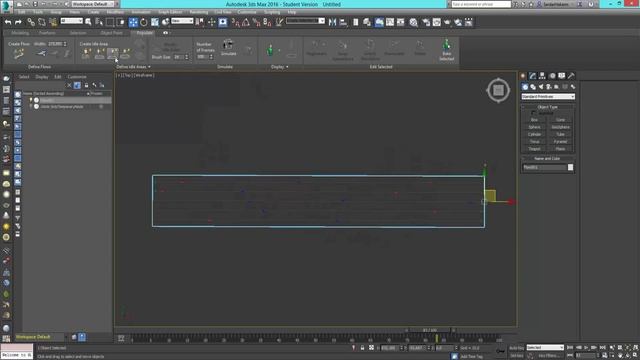Open the Mirror tool

click(332, 22)
